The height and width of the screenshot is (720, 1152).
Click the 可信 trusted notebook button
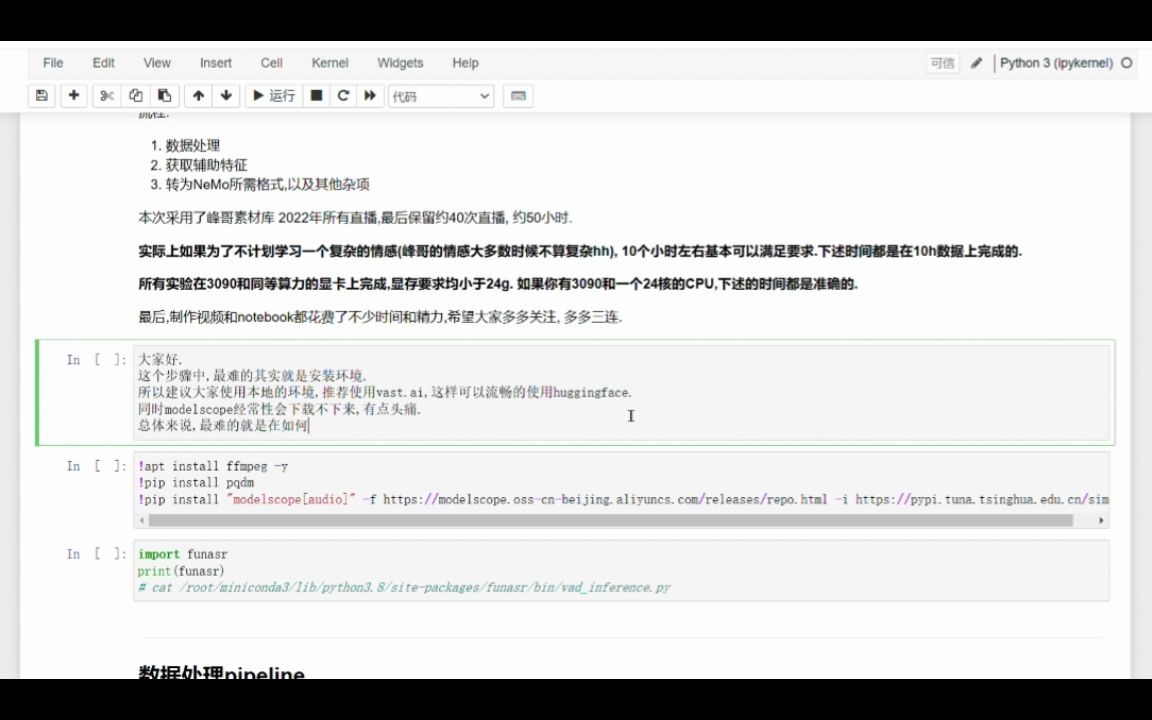click(941, 62)
